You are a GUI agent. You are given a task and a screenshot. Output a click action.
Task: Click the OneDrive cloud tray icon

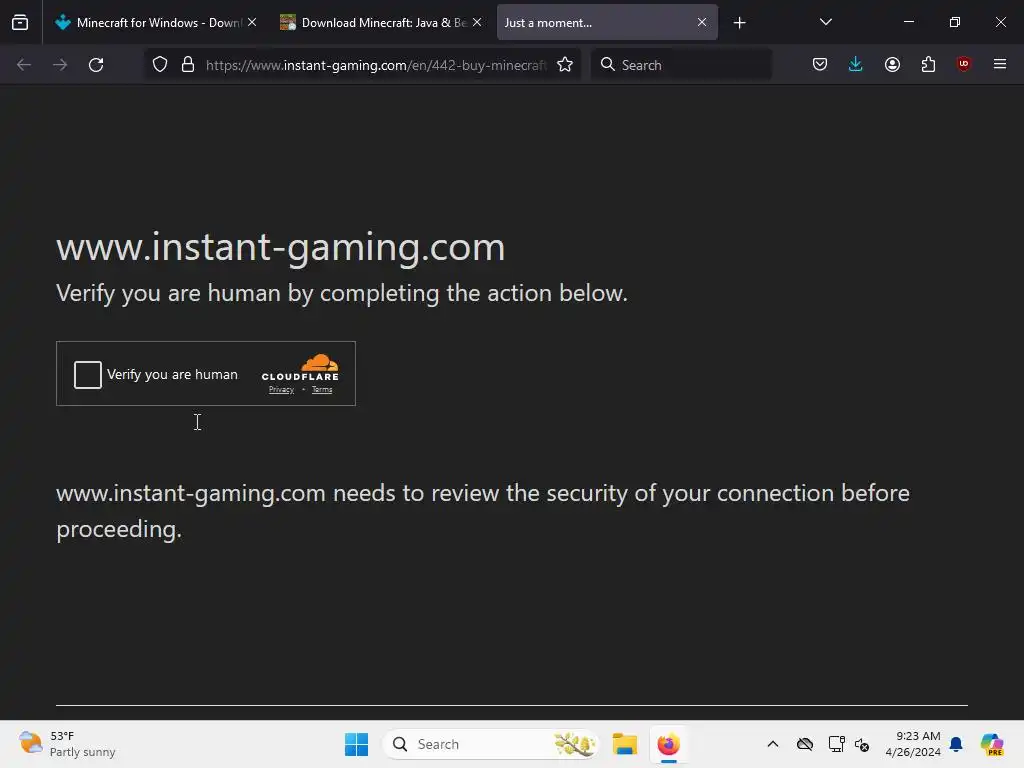click(x=805, y=744)
